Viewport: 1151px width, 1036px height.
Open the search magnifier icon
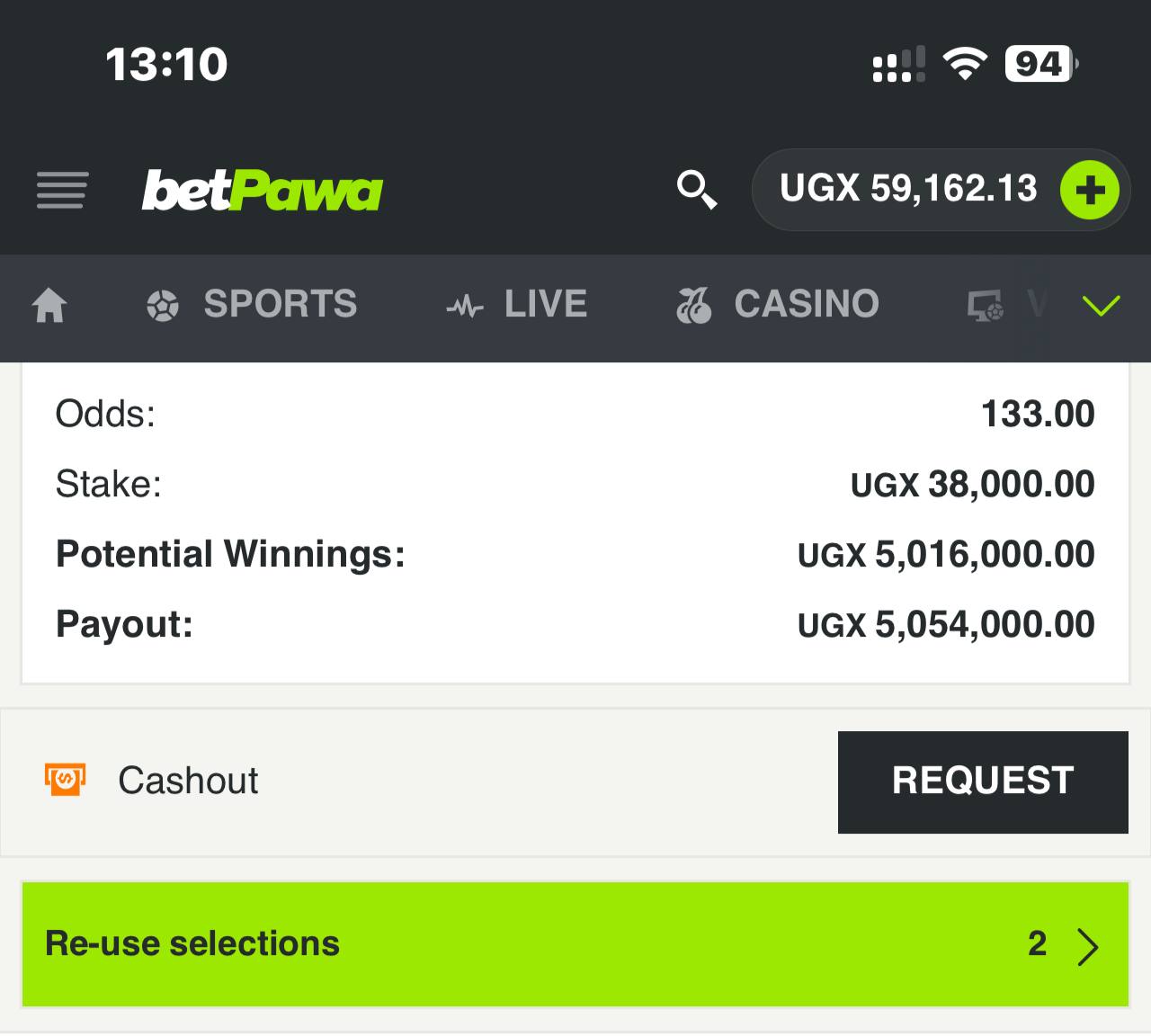coord(696,190)
